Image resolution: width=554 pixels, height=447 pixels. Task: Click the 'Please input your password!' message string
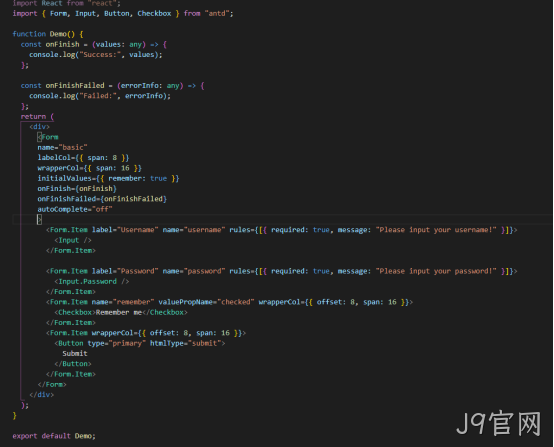(x=436, y=271)
